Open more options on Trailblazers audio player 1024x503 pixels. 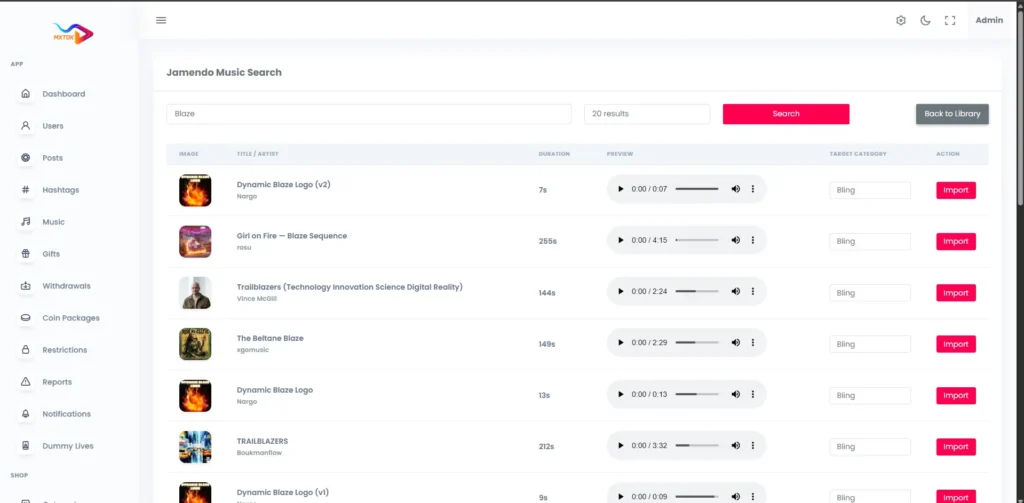(x=753, y=292)
